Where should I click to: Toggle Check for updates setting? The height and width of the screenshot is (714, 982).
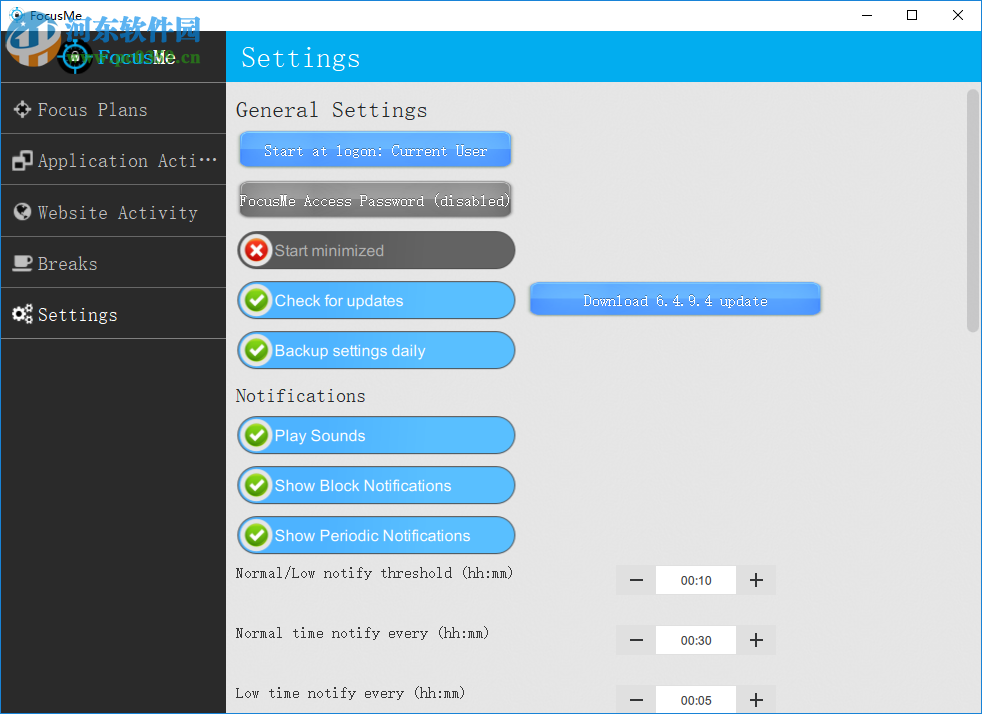(375, 300)
